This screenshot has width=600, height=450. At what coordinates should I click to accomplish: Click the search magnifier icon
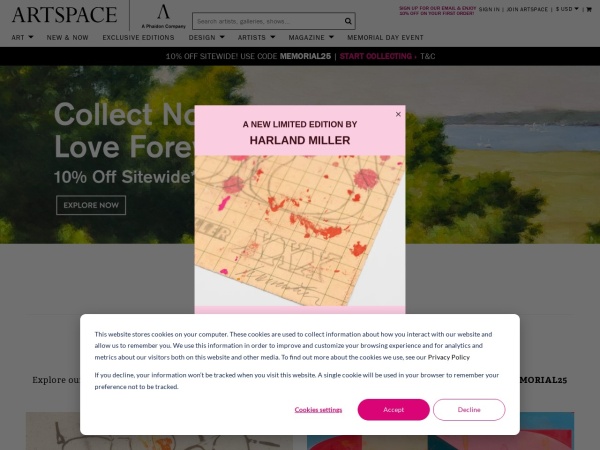click(x=348, y=21)
